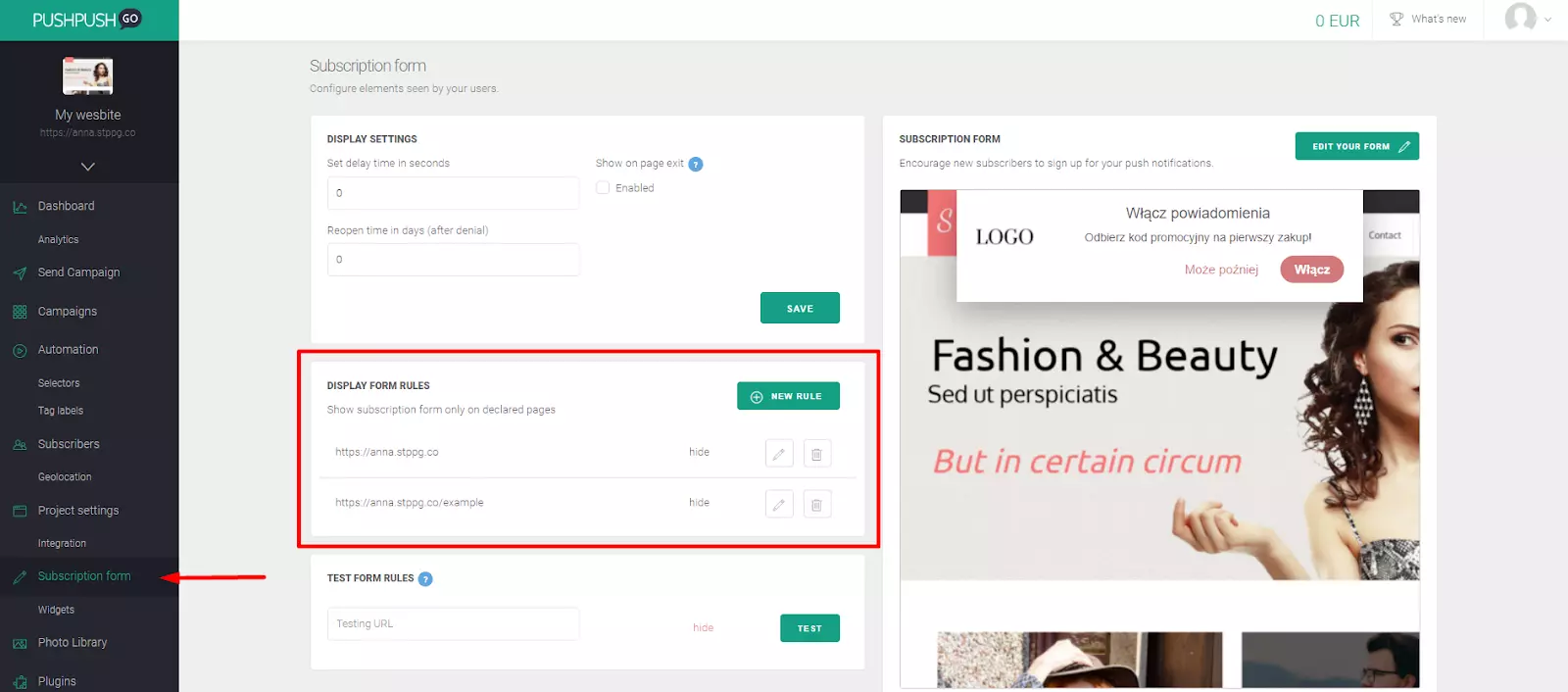The width and height of the screenshot is (1568, 692).
Task: Click the Subscription form pencil icon
Action: tap(20, 577)
